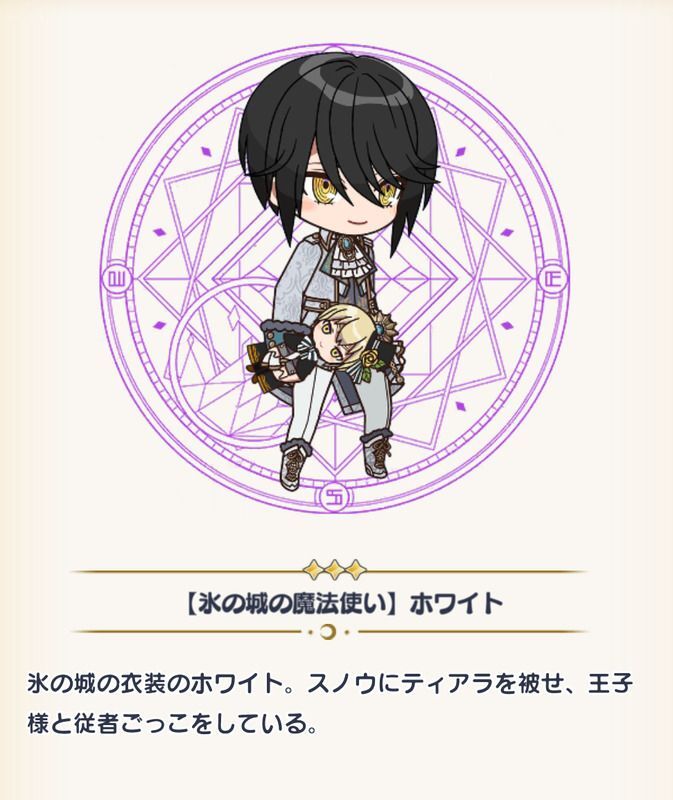Viewport: 673px width, 800px height.
Task: Click the character's gray patterned sleeve
Action: pos(293,286)
